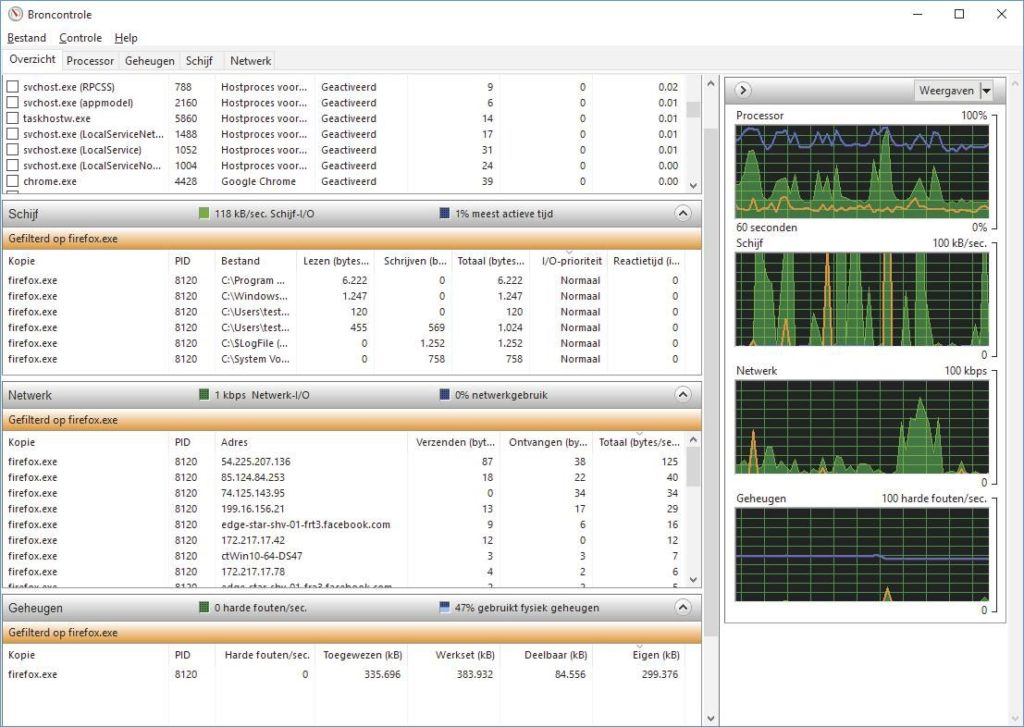Click the PID column header in Schijf table

(x=182, y=261)
